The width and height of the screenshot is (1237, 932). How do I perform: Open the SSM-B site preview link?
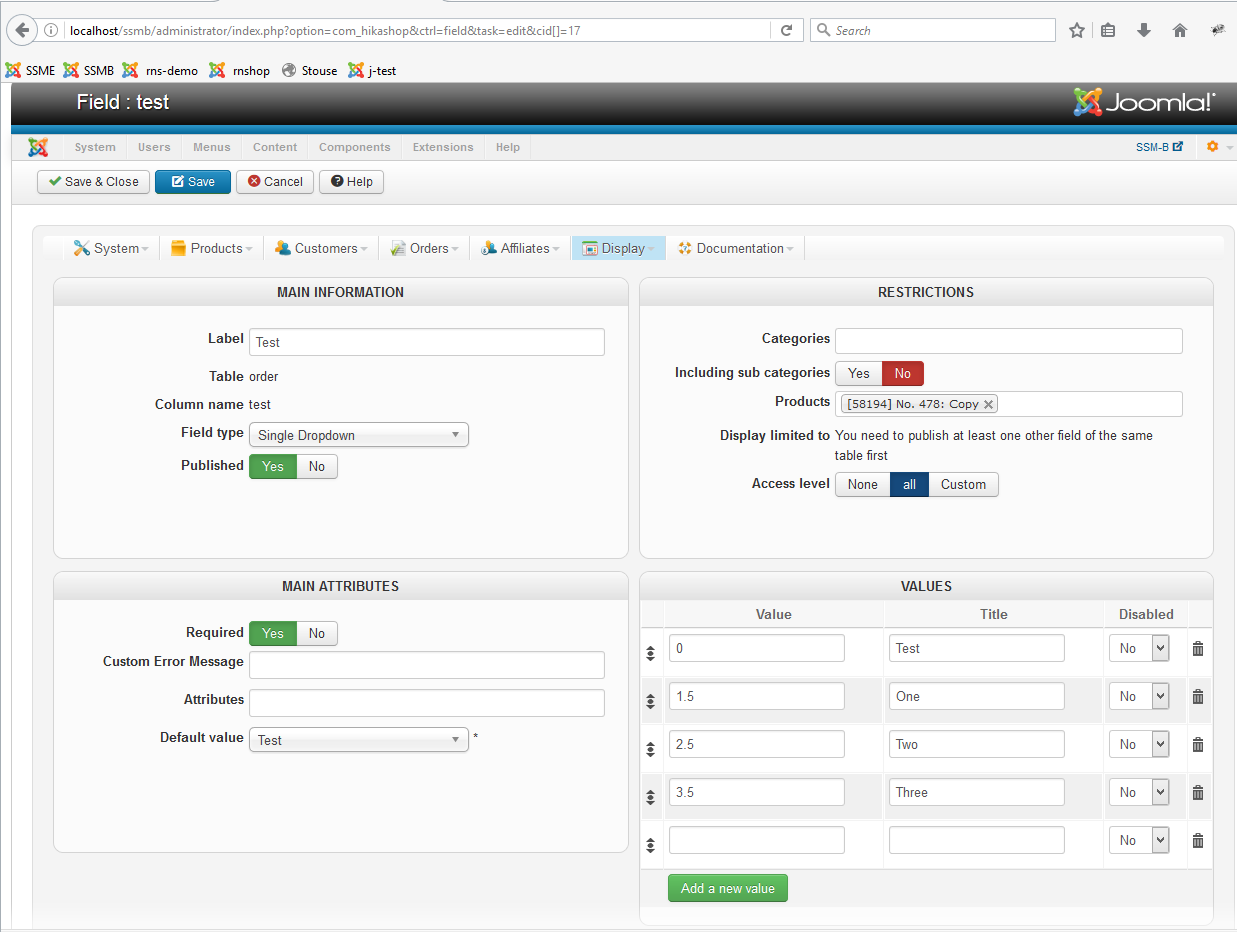pyautogui.click(x=1160, y=147)
